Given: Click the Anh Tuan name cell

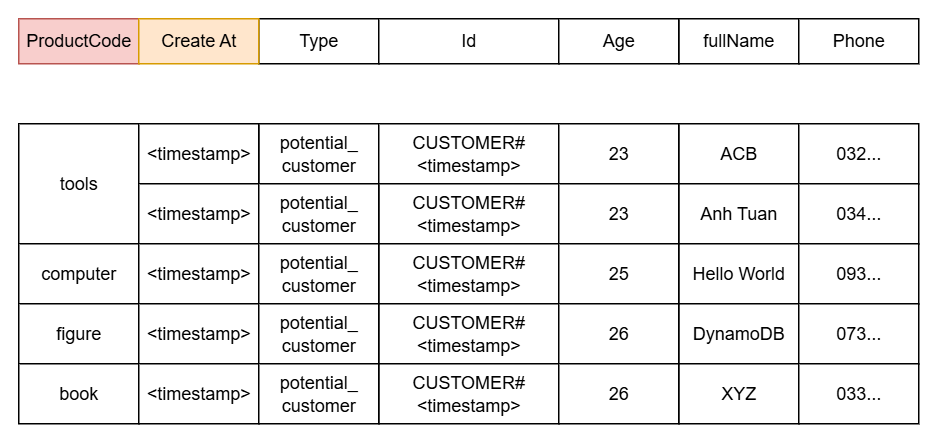Looking at the screenshot, I should (x=739, y=214).
